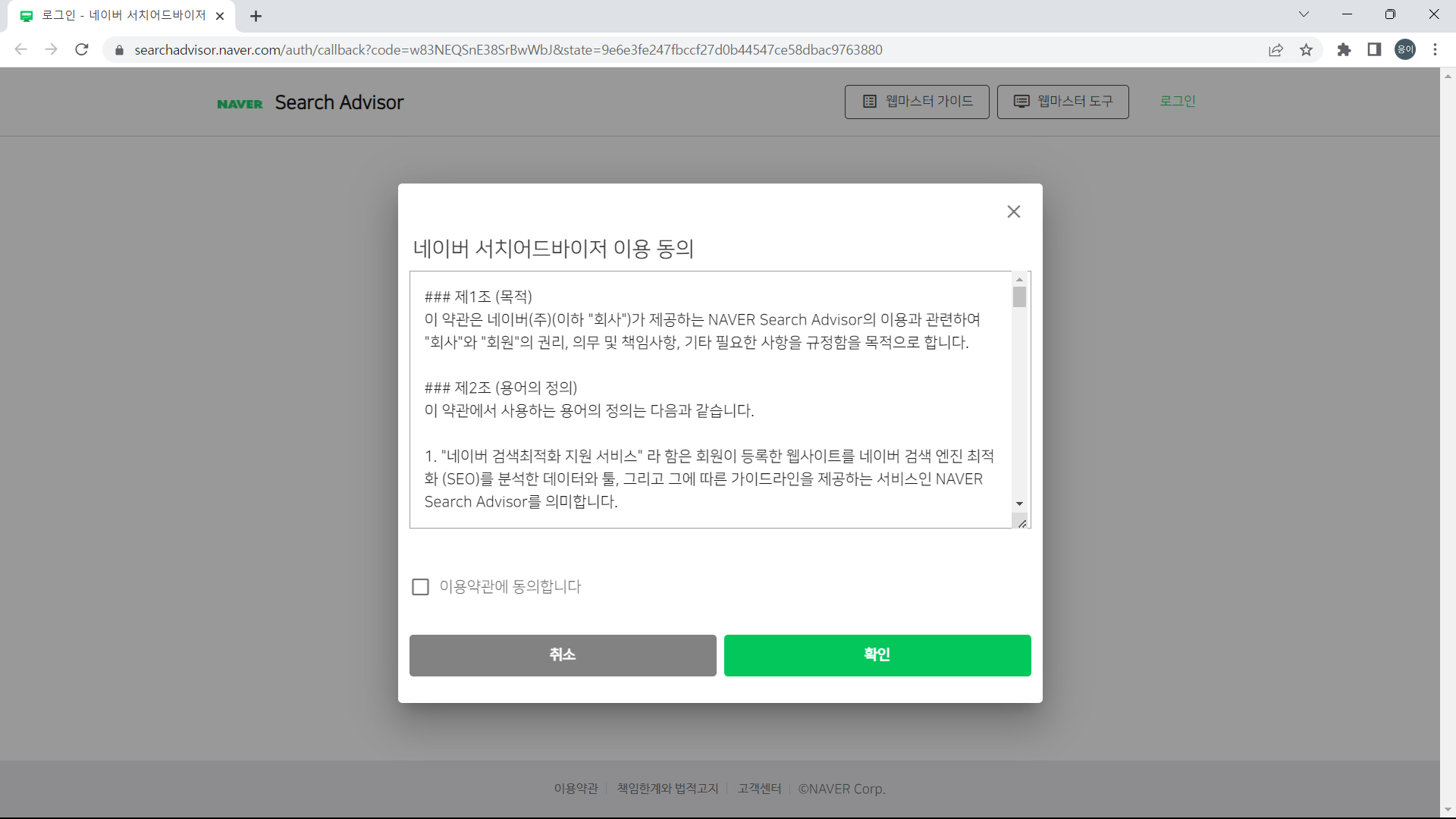The height and width of the screenshot is (819, 1456).
Task: Open the side panel icon
Action: (1374, 49)
